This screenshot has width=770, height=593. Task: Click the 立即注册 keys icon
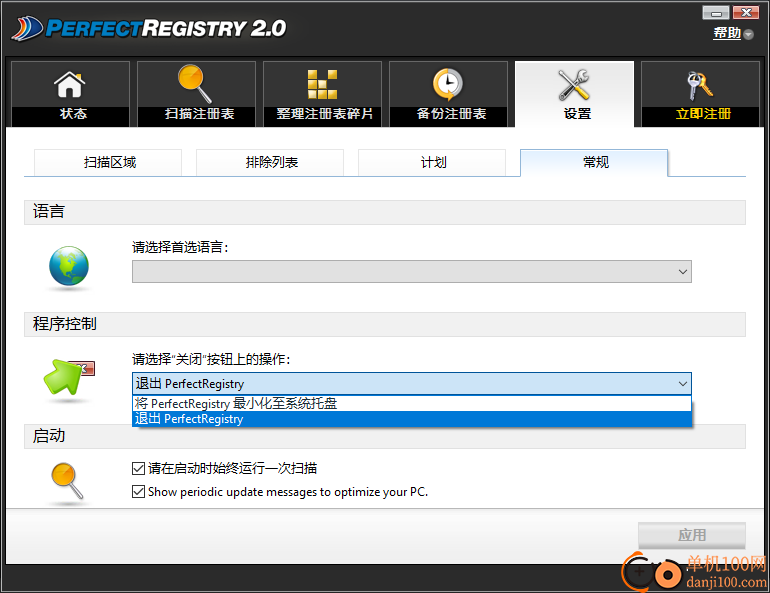click(x=700, y=85)
